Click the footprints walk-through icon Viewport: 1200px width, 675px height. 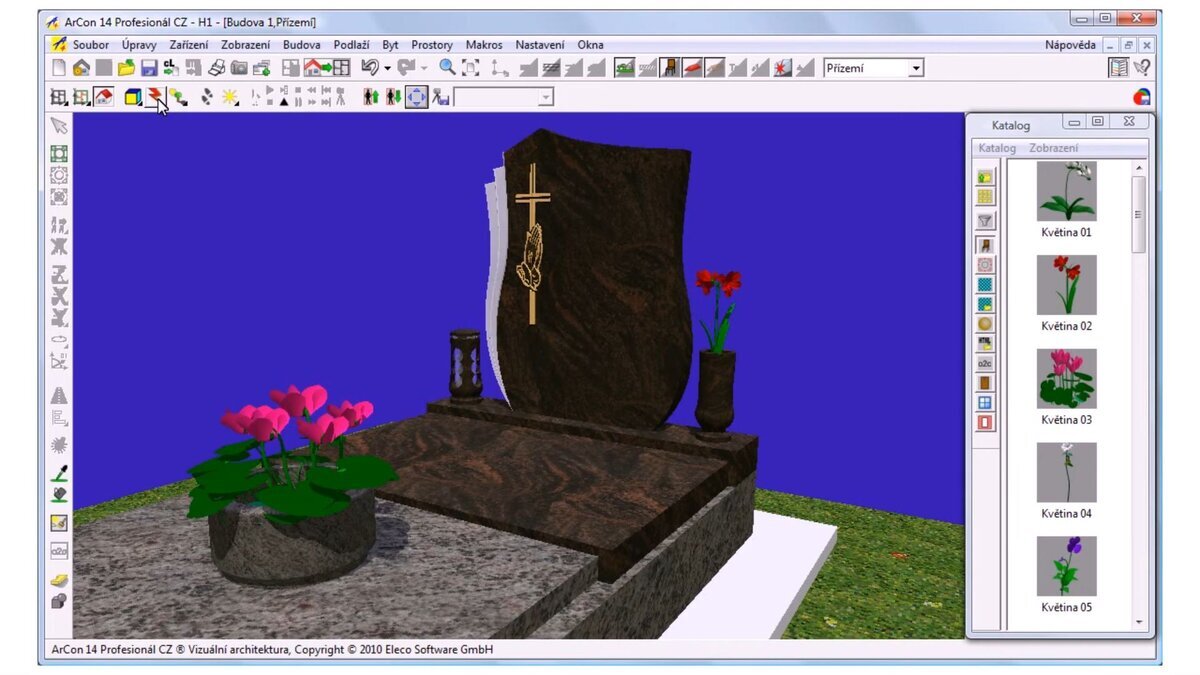(x=207, y=97)
